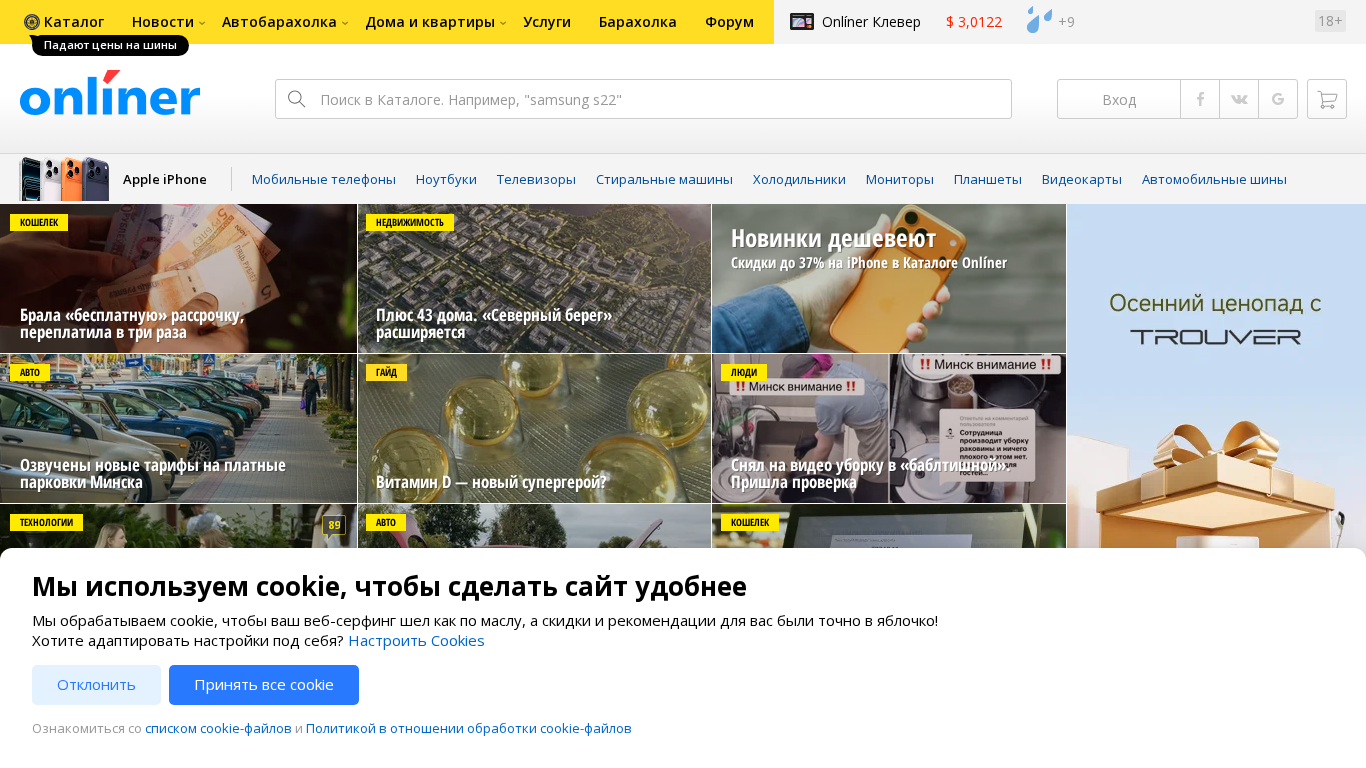Open the Автобарахолка menu item

pyautogui.click(x=279, y=22)
